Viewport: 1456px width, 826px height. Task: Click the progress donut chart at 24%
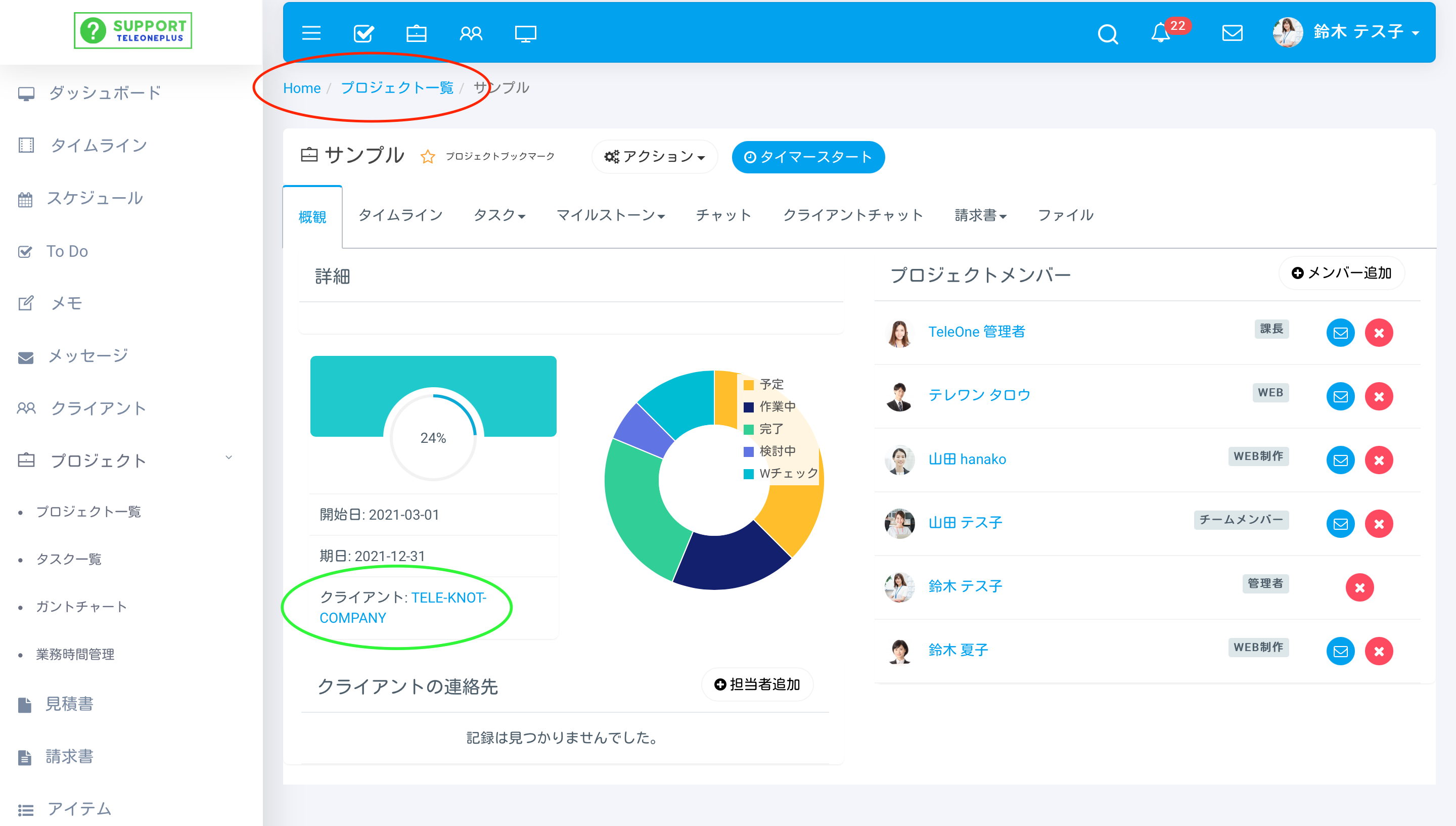(434, 438)
